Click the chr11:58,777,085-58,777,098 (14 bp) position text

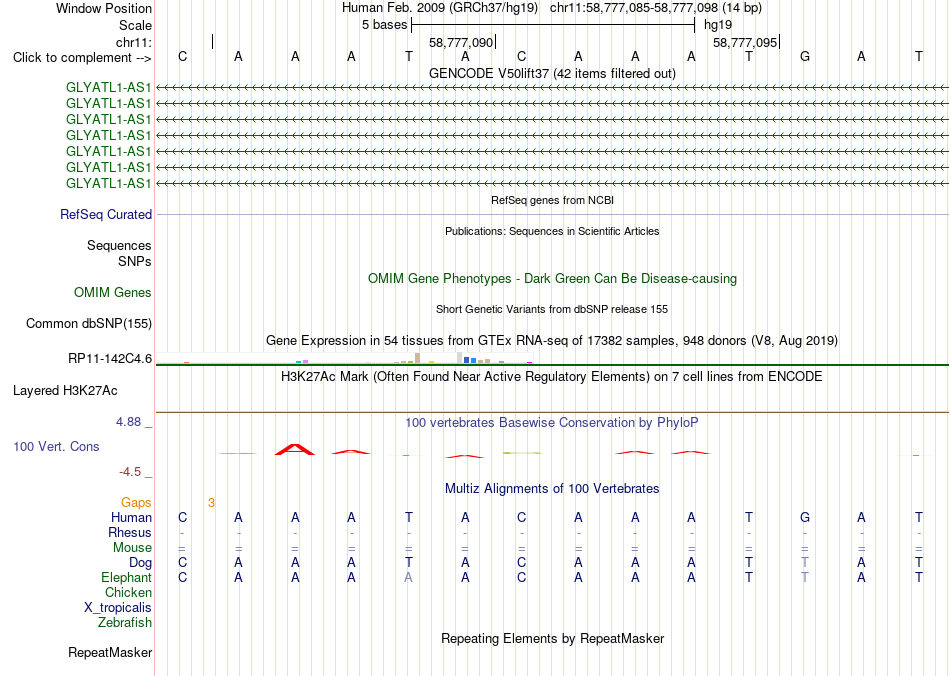pyautogui.click(x=656, y=8)
